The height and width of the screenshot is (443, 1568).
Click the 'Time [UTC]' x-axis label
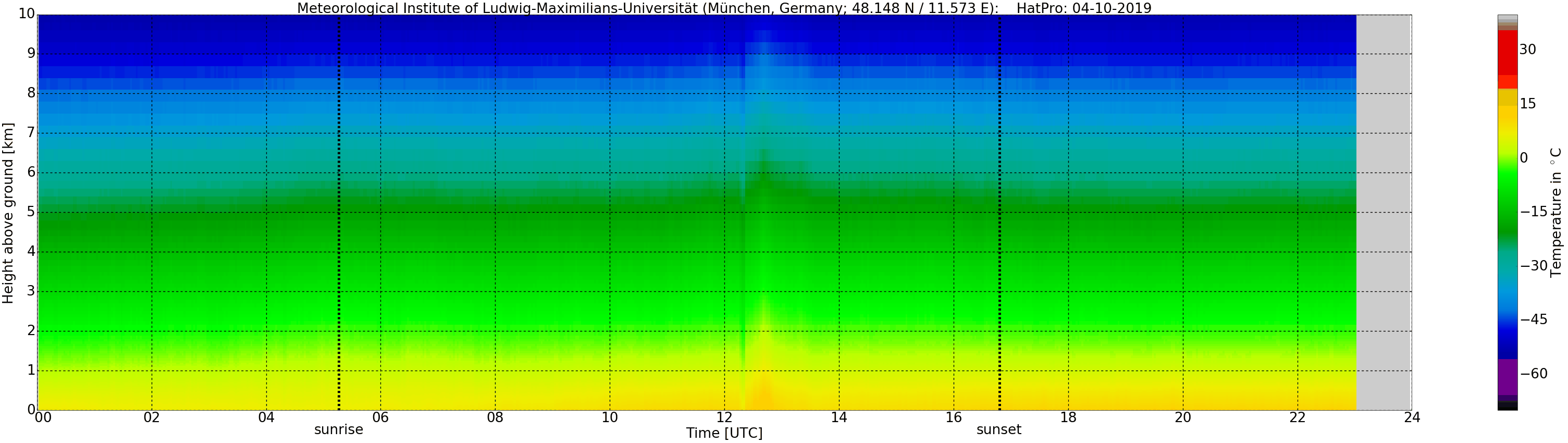724,433
